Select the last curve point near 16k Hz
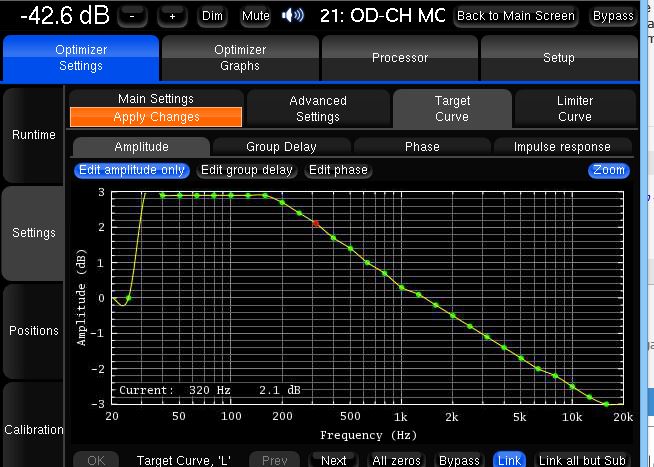Screen dimensions: 654x467 pyautogui.click(x=606, y=404)
